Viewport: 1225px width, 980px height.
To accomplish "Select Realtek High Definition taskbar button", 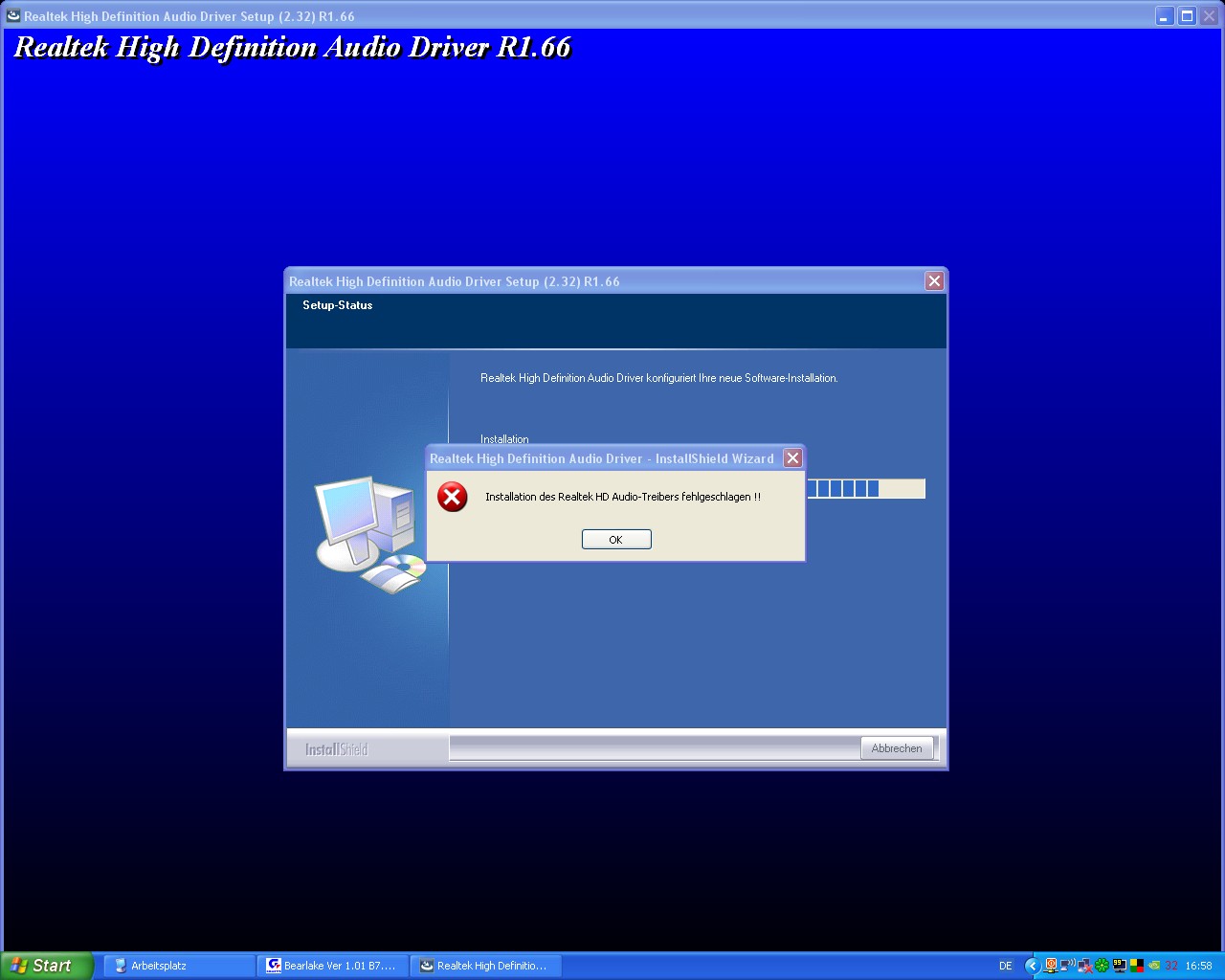I will coord(485,966).
